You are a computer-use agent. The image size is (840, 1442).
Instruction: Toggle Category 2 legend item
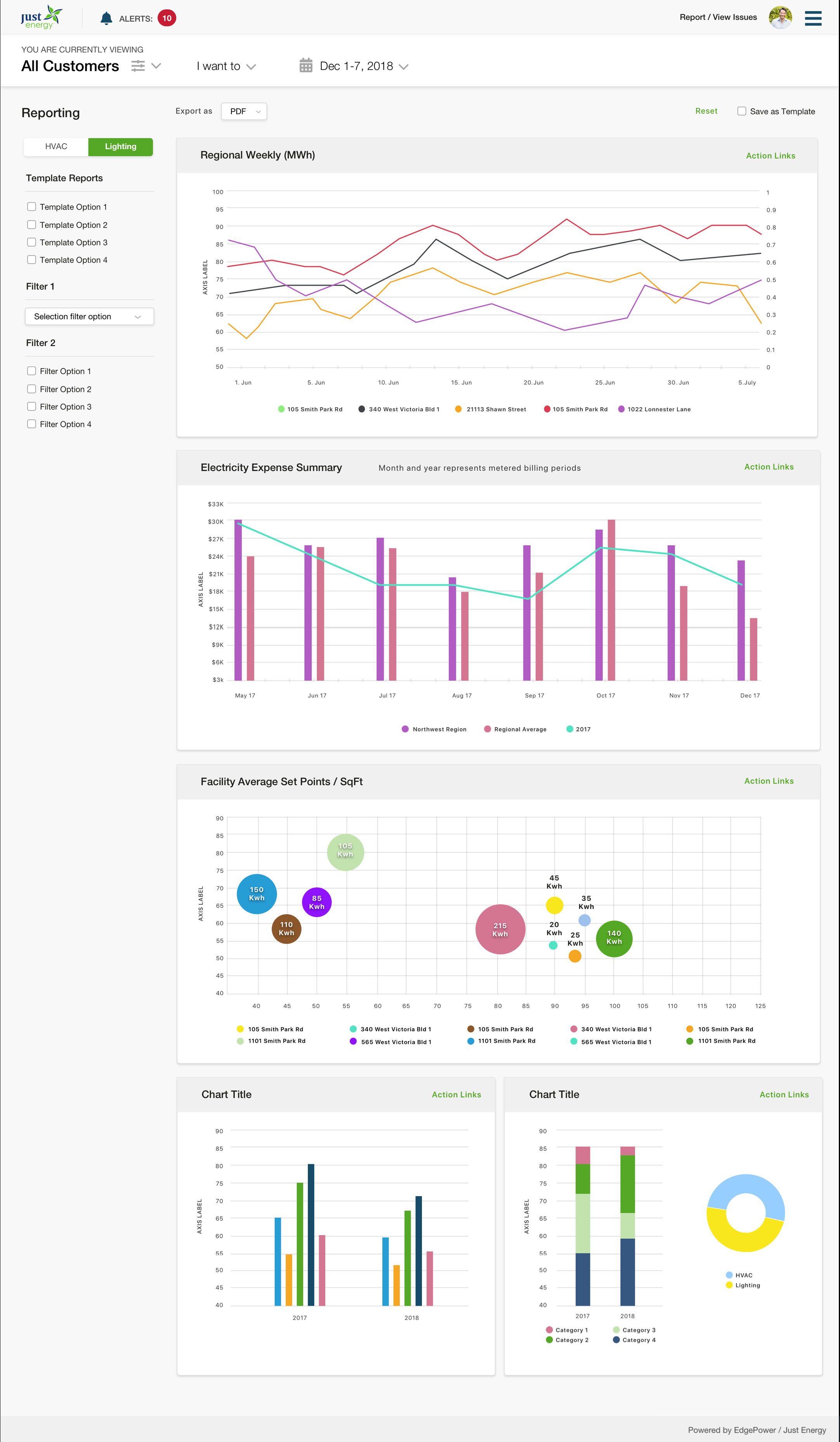tap(567, 1340)
